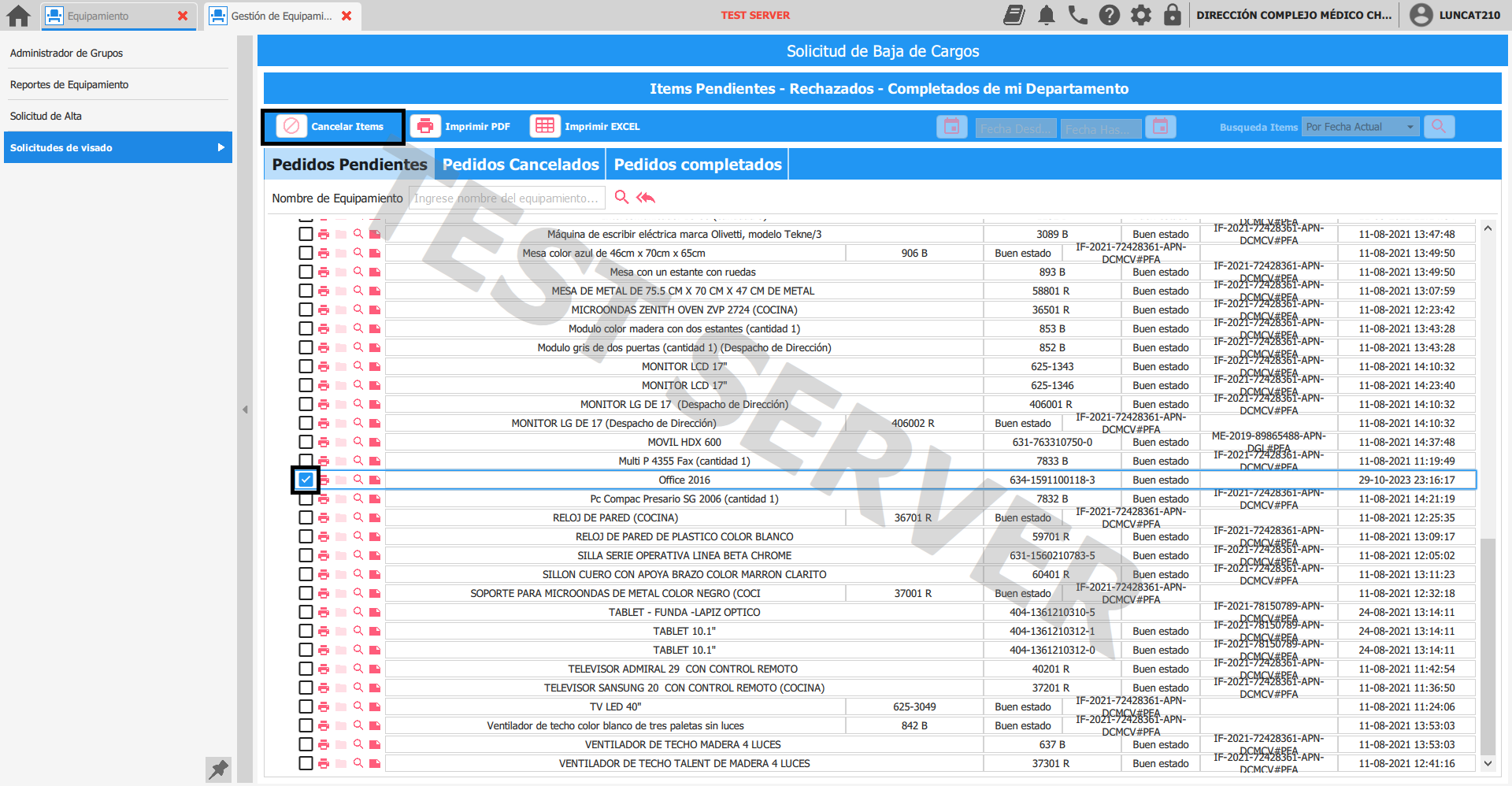Open Solicitud de Alta in sidebar
Image resolution: width=1512 pixels, height=786 pixels.
117,116
